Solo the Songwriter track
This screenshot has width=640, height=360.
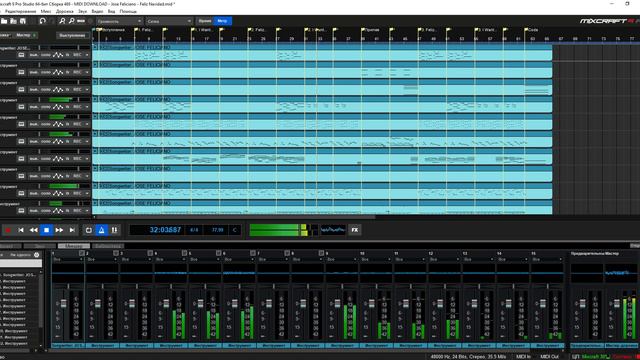point(45,55)
